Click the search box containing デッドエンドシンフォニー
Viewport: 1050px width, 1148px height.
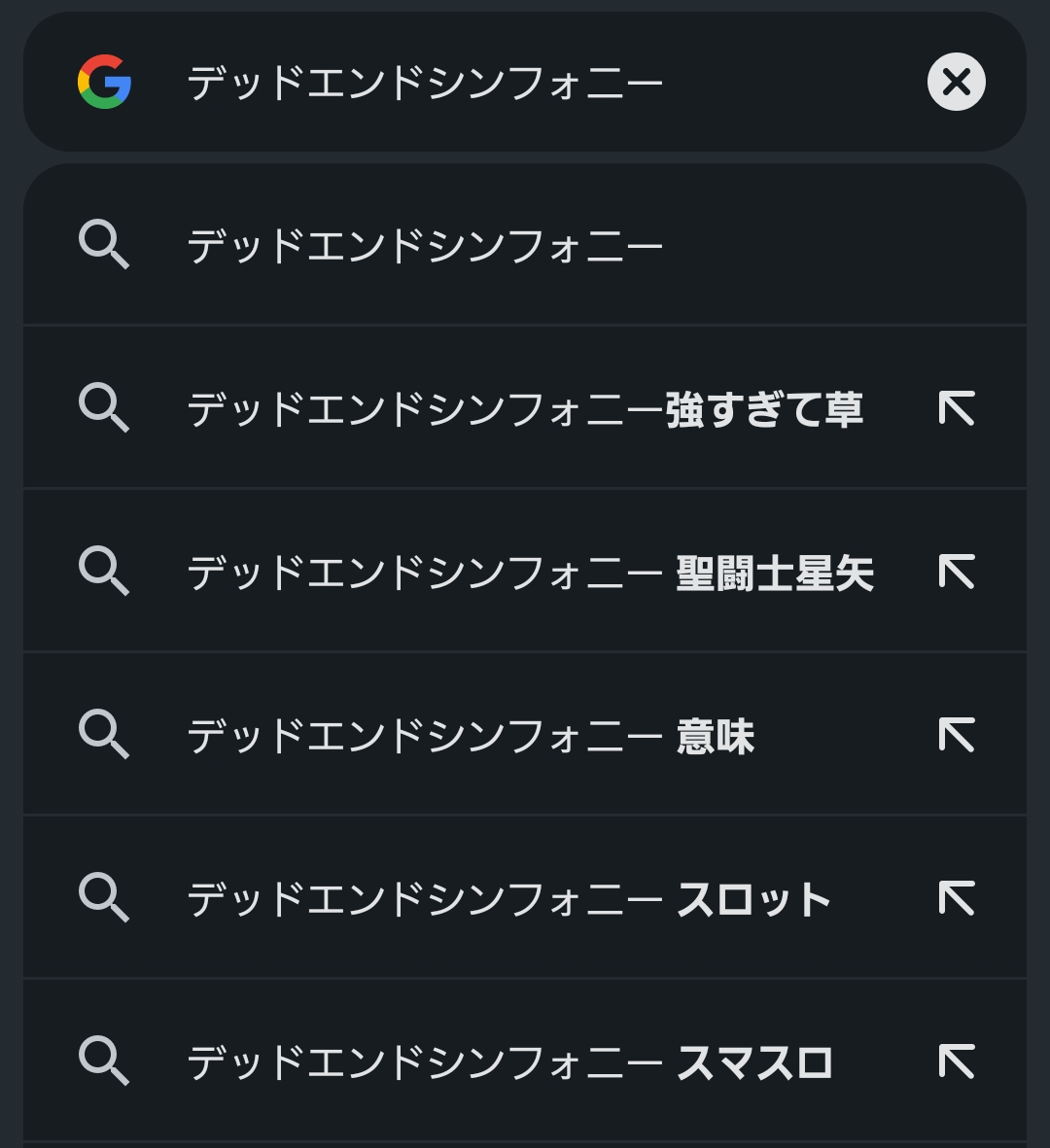click(525, 83)
